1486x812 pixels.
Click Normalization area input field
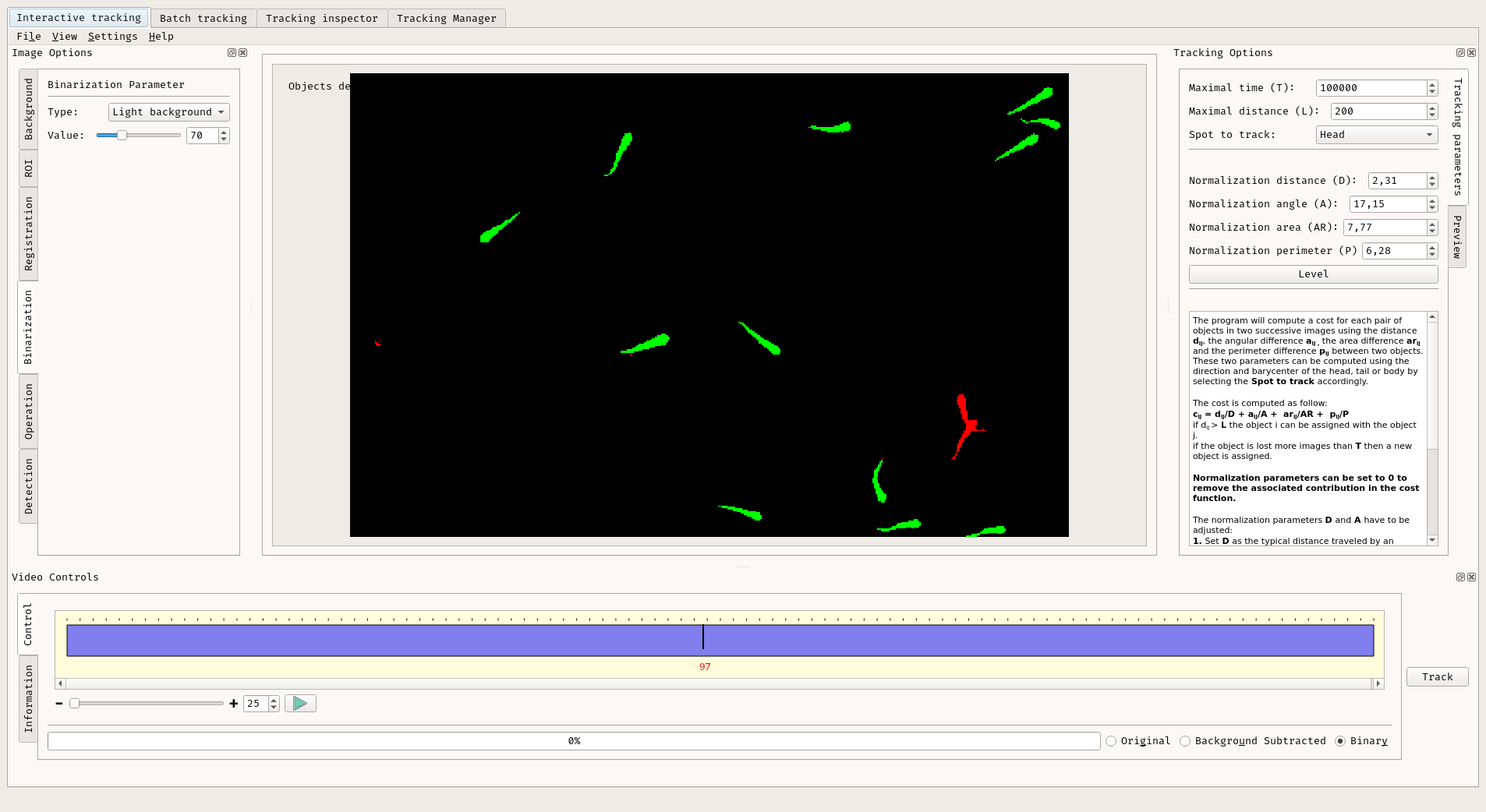1385,228
